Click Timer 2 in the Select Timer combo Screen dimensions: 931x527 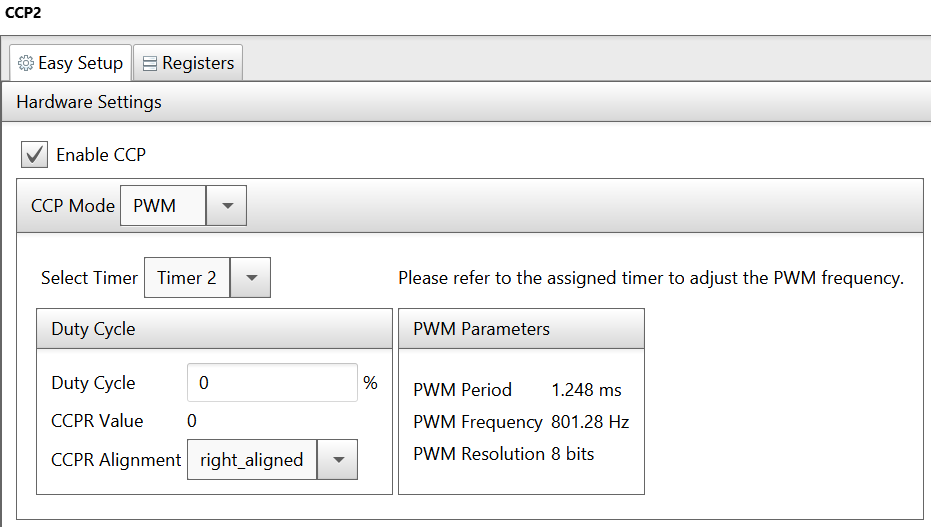coord(187,277)
